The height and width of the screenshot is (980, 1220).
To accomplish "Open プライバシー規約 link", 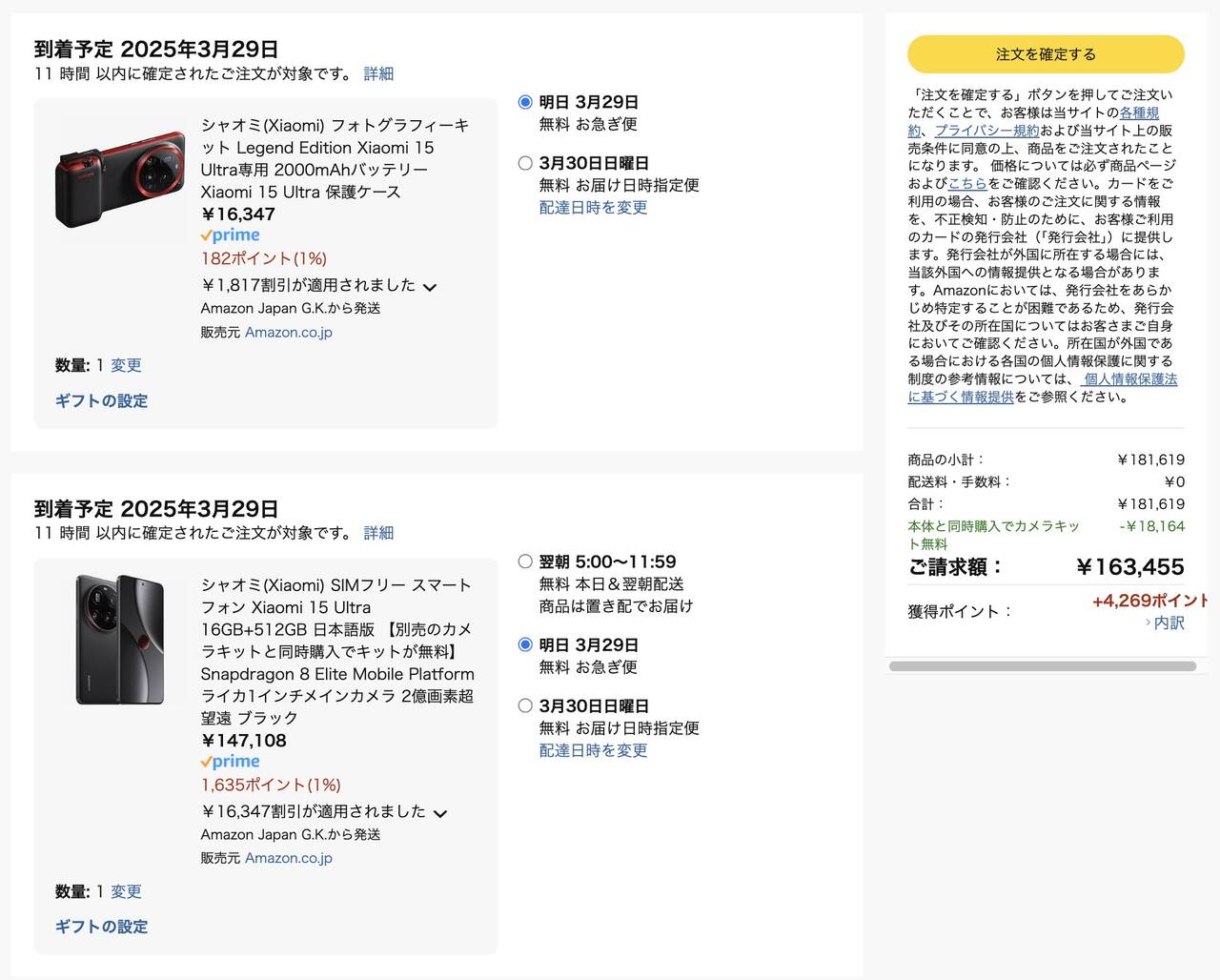I will pyautogui.click(x=986, y=131).
